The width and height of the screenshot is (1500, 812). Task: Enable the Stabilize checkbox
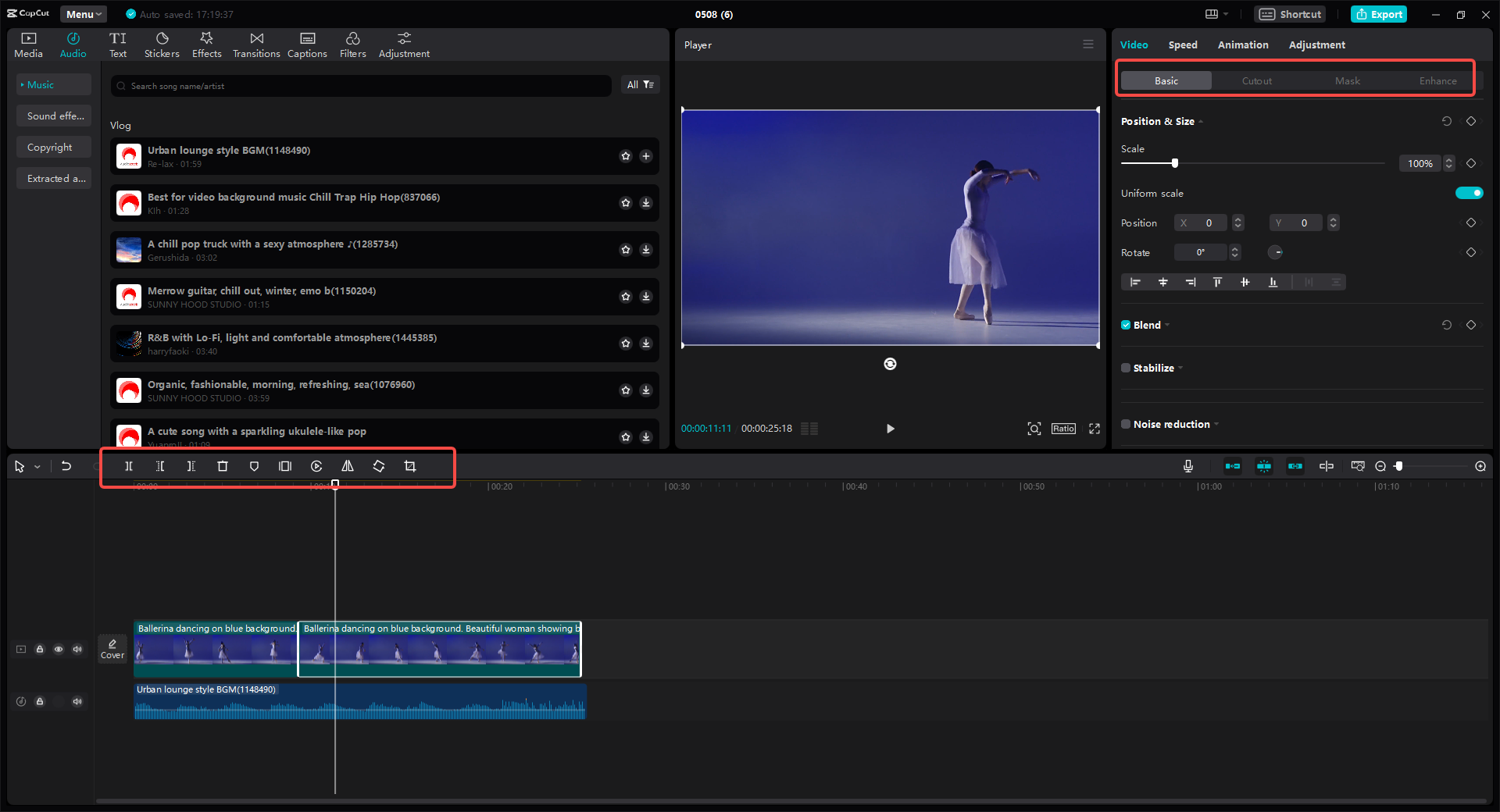tap(1126, 368)
